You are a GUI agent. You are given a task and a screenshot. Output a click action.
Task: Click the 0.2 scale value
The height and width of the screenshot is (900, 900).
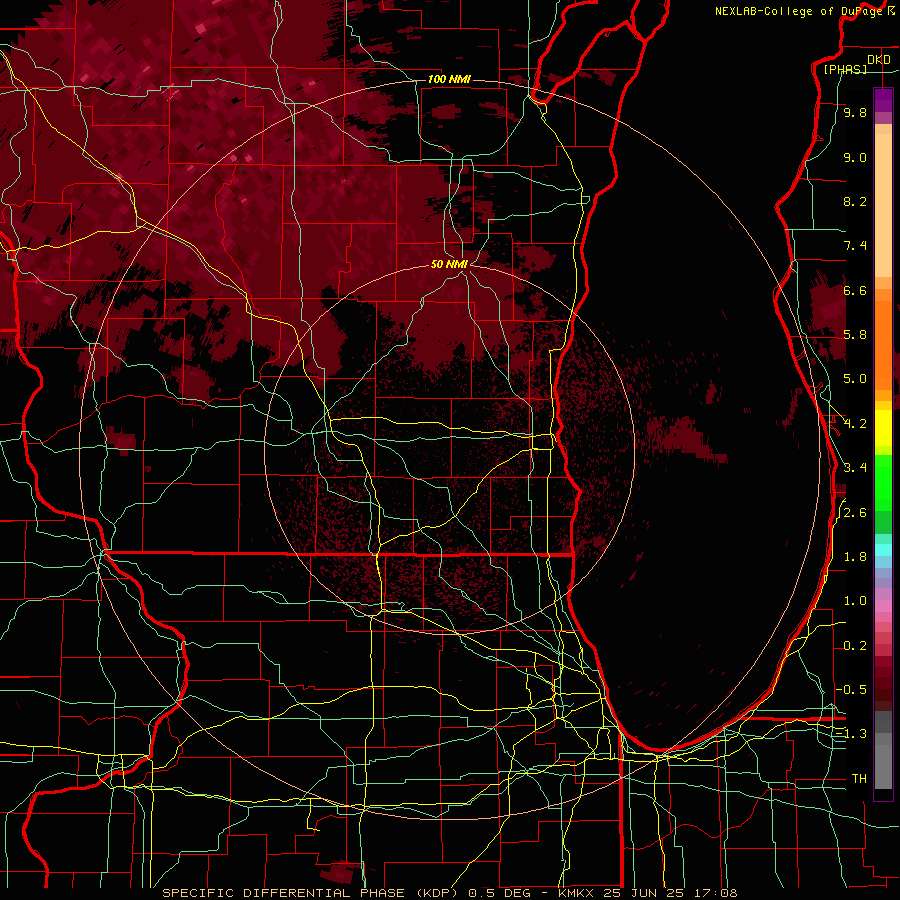click(x=855, y=646)
